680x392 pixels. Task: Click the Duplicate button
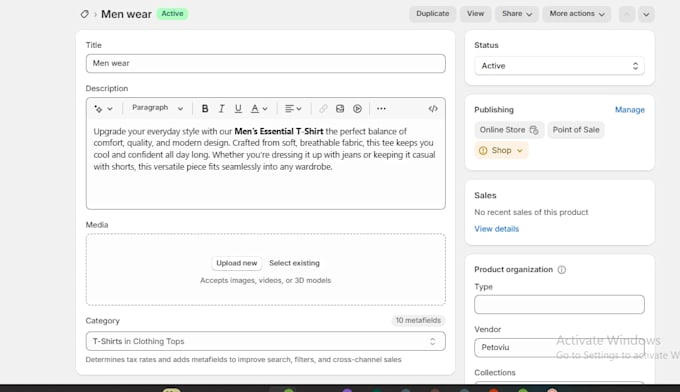tap(432, 14)
